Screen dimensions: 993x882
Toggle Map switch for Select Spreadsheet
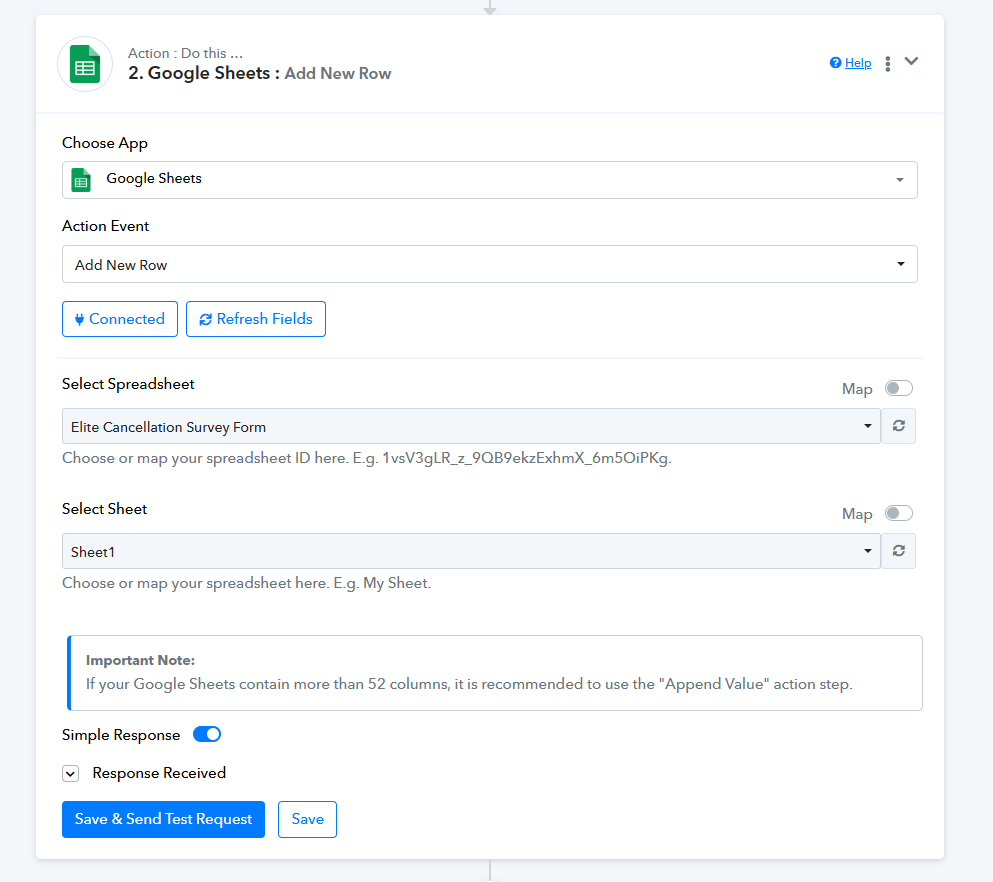pos(898,388)
